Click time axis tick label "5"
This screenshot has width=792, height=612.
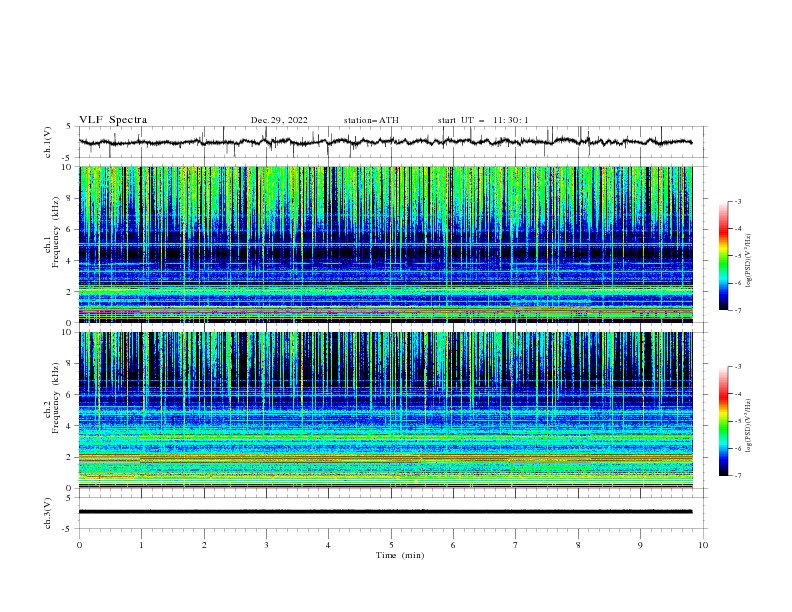[391, 545]
